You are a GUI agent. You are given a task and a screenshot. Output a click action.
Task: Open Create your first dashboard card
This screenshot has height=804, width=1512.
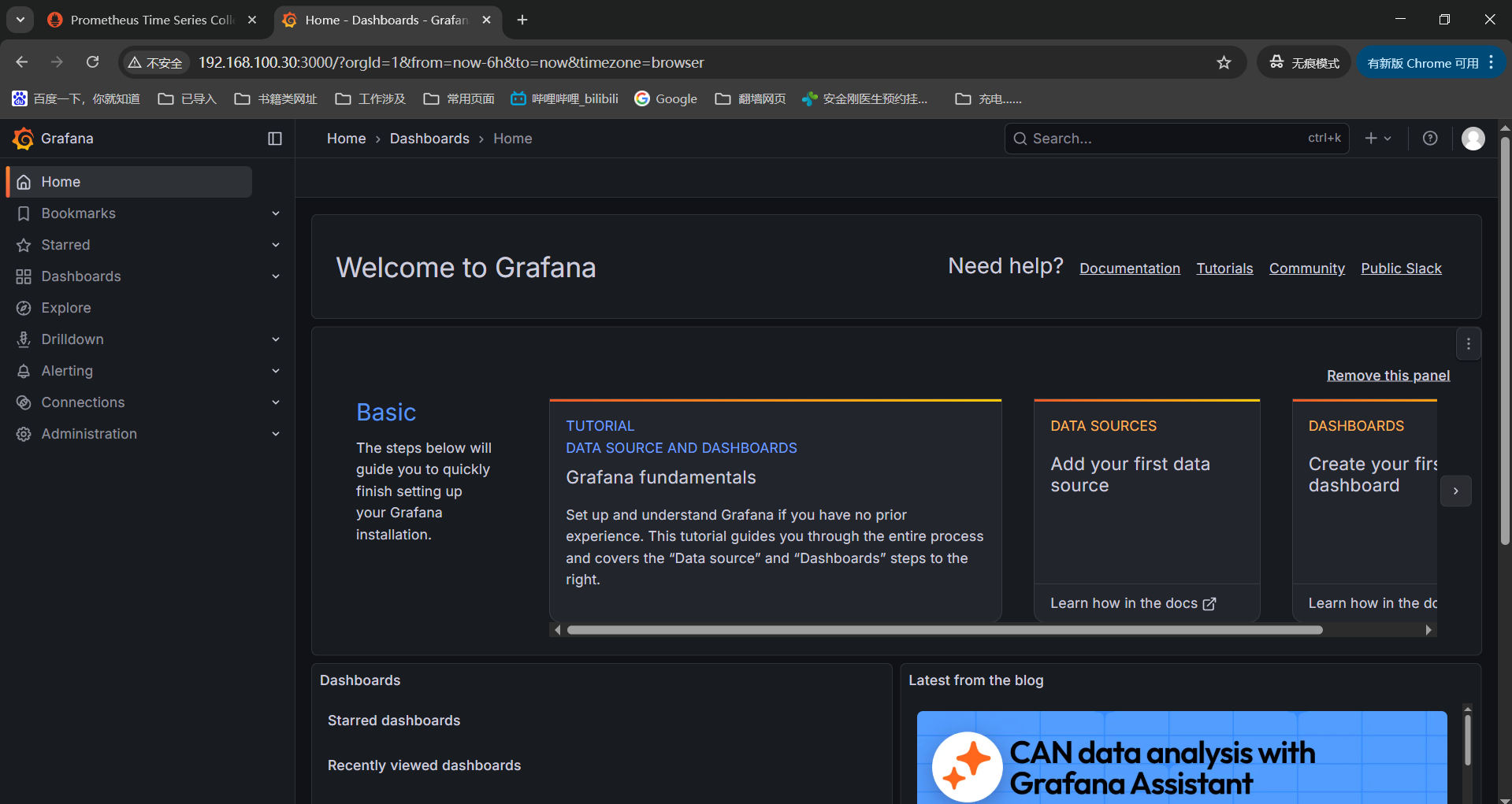[1365, 492]
